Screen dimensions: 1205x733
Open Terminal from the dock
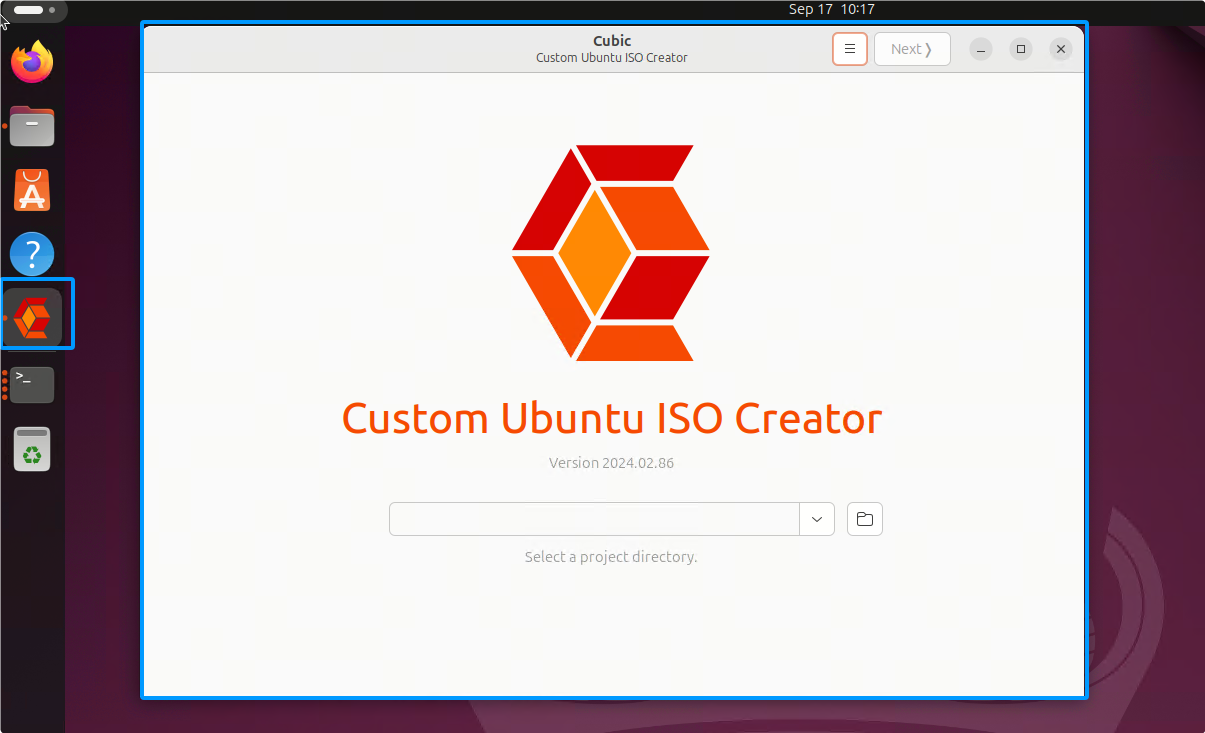pos(32,384)
